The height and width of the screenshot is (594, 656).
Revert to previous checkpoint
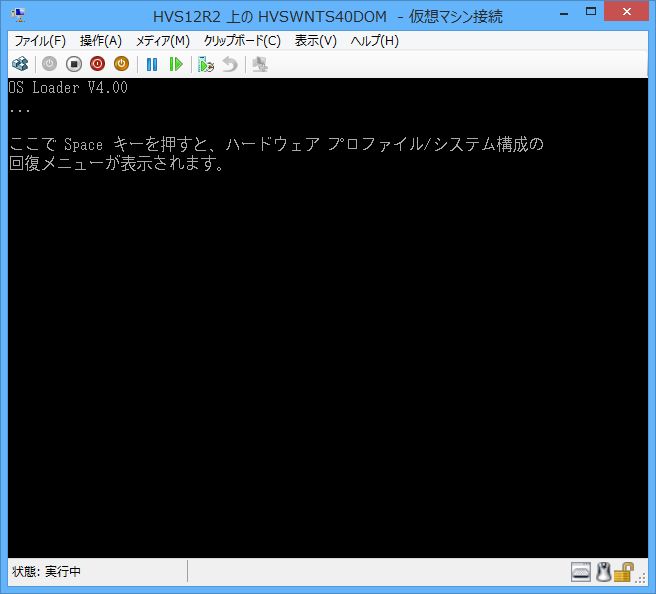(x=230, y=64)
